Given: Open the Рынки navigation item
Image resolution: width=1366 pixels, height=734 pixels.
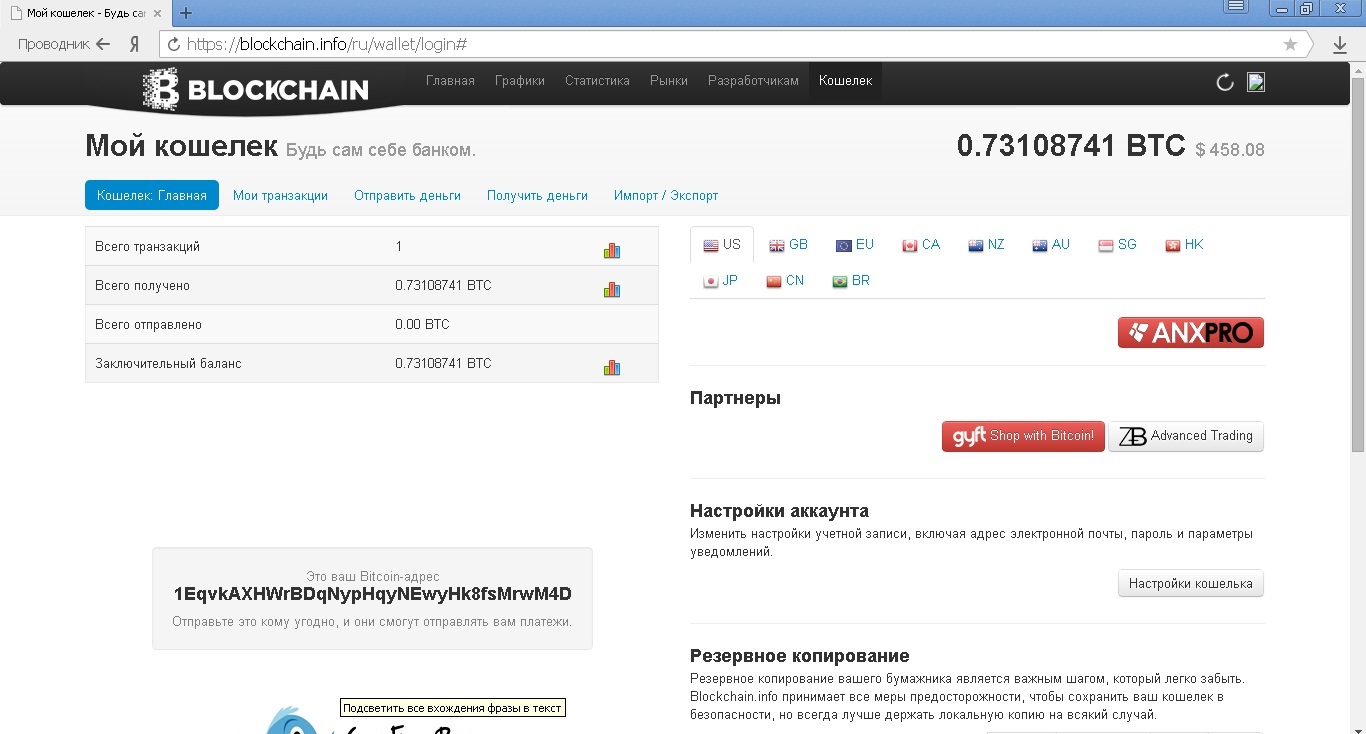Looking at the screenshot, I should (669, 81).
